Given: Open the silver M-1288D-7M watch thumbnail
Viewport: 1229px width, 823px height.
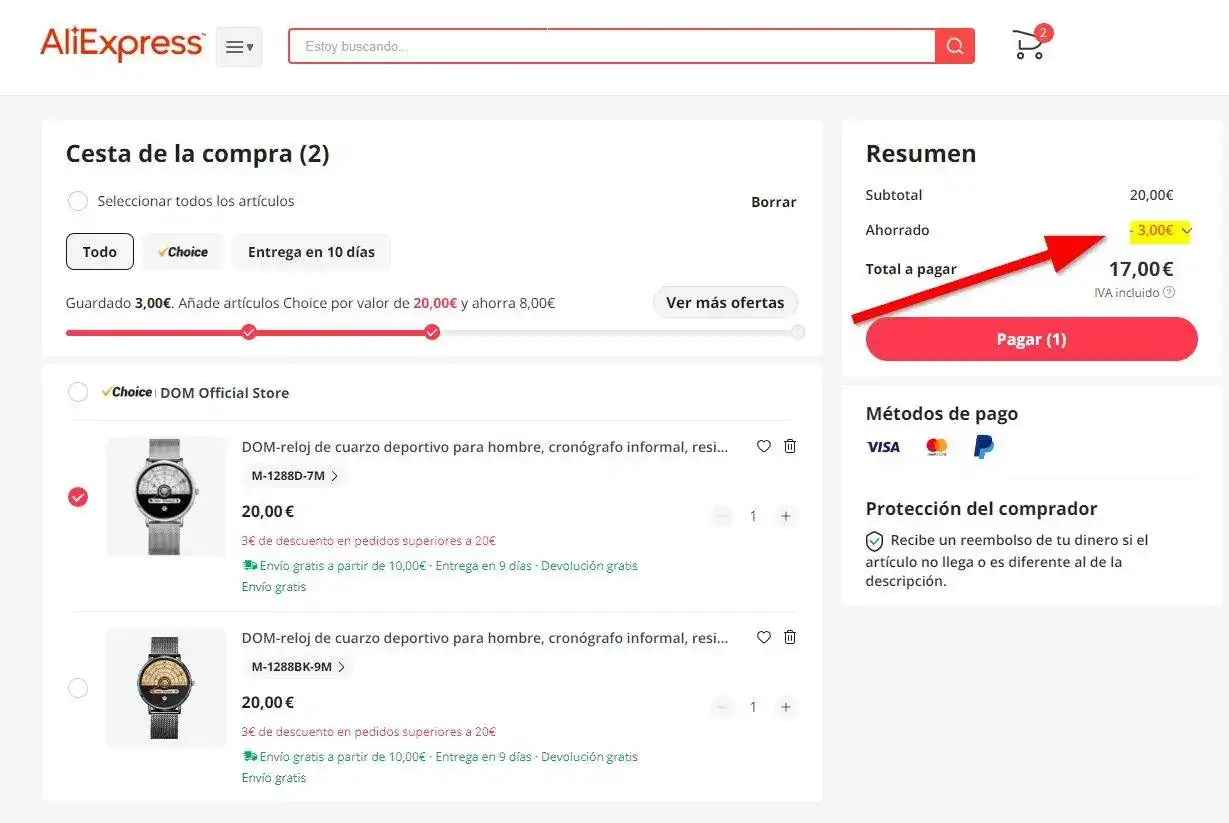Looking at the screenshot, I should pyautogui.click(x=166, y=496).
